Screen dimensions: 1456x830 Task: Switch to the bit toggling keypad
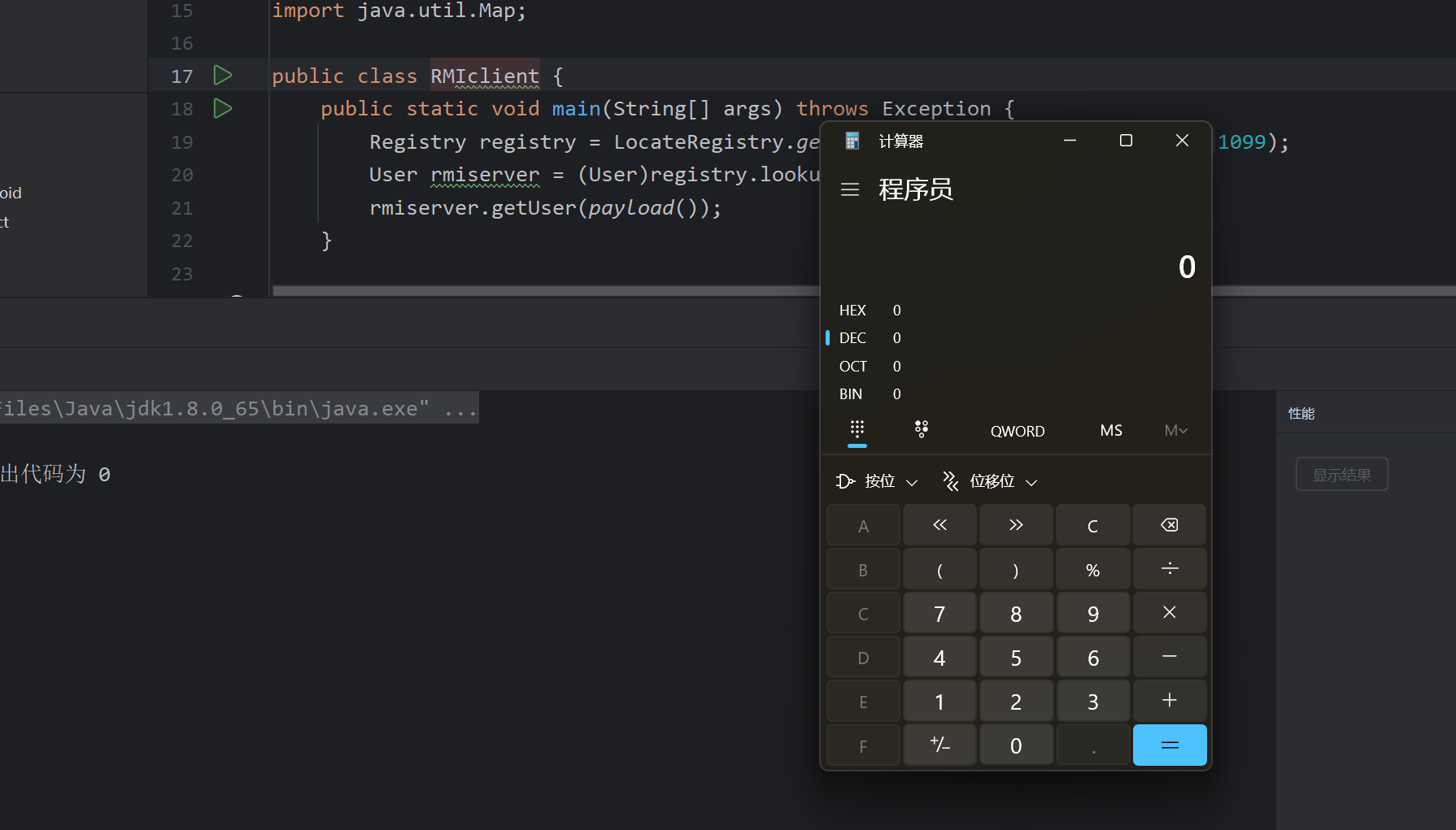pyautogui.click(x=921, y=429)
